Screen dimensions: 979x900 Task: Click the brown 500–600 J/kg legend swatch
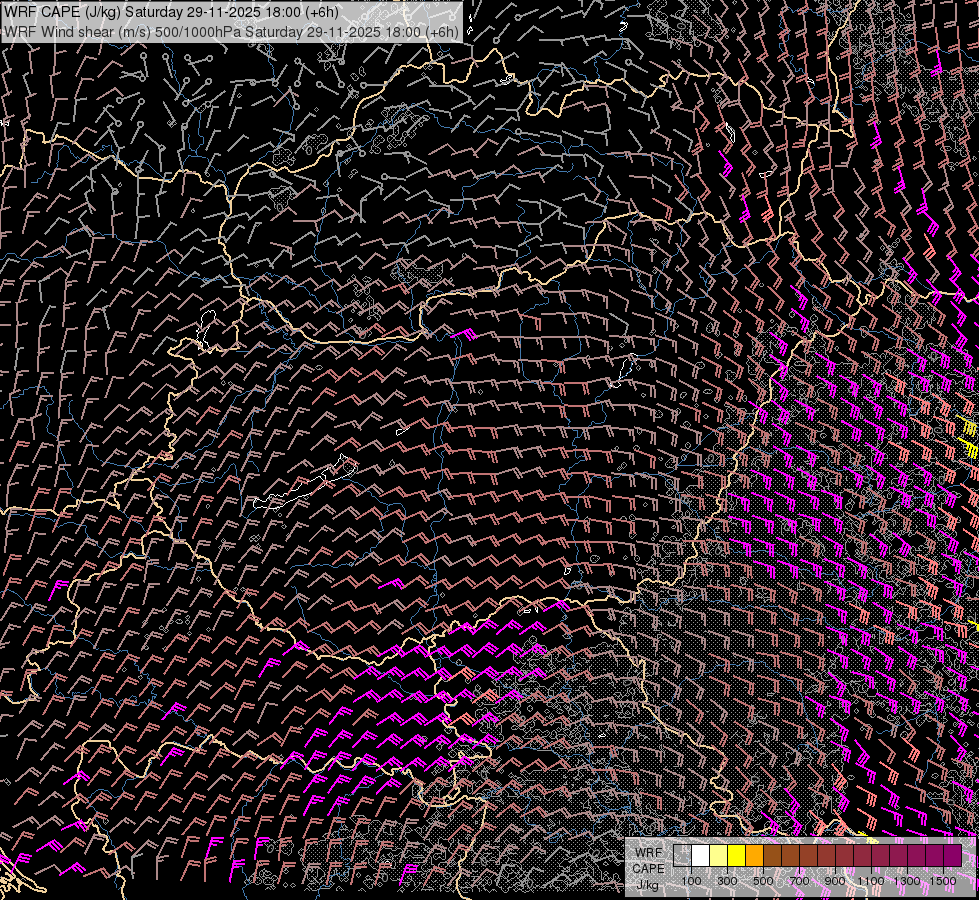(772, 856)
